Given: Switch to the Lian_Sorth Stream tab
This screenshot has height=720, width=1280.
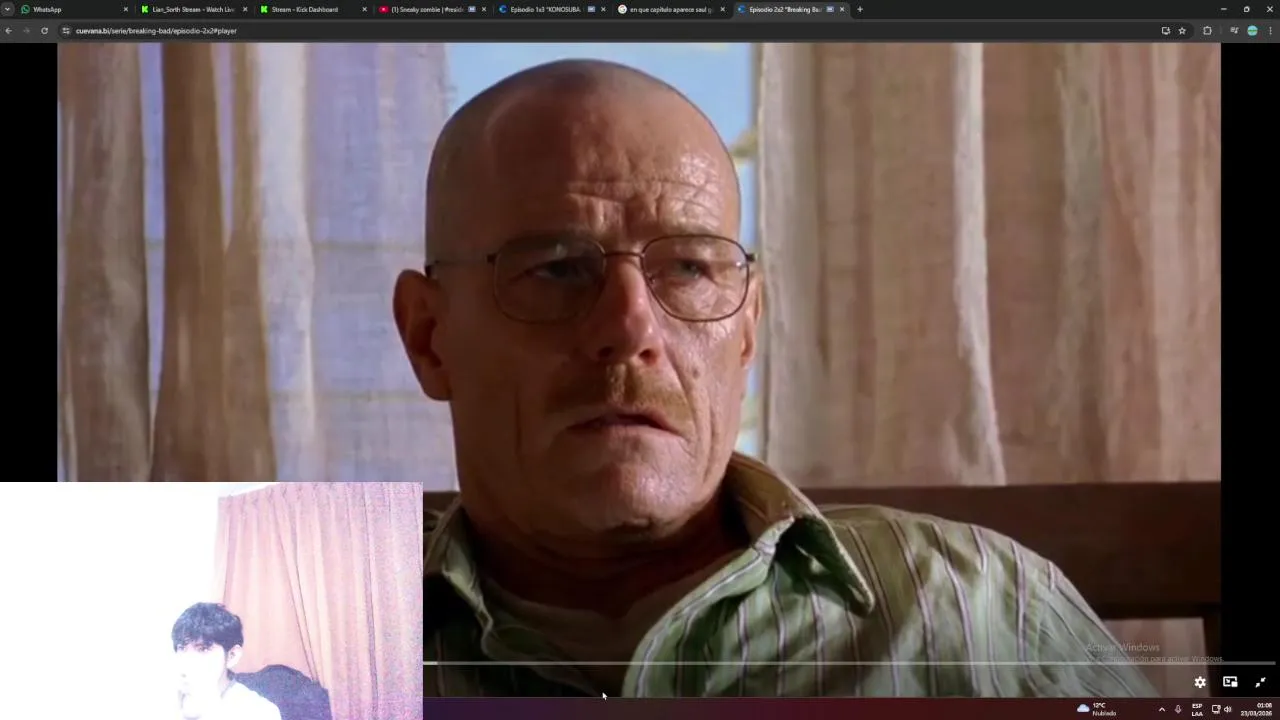Looking at the screenshot, I should click(x=192, y=9).
